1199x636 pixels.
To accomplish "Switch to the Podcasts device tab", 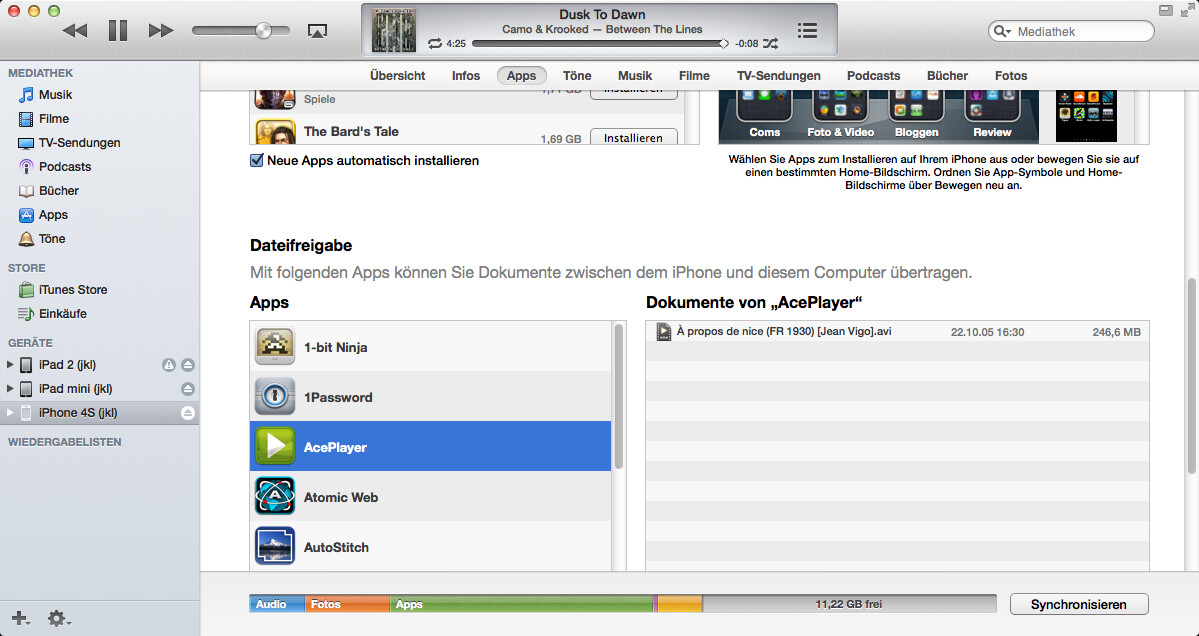I will click(873, 76).
